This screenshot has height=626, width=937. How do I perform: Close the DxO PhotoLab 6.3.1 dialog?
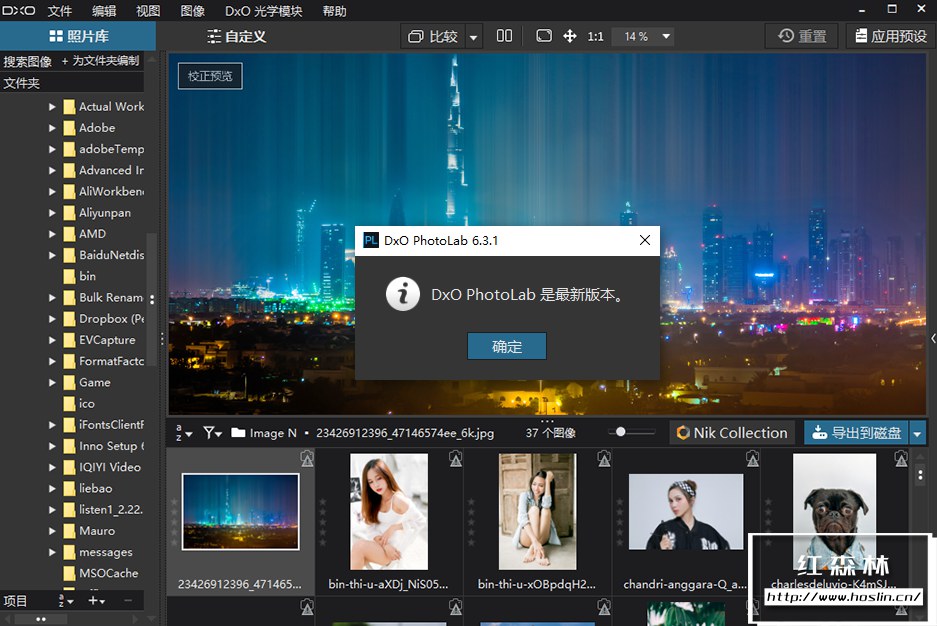point(645,240)
